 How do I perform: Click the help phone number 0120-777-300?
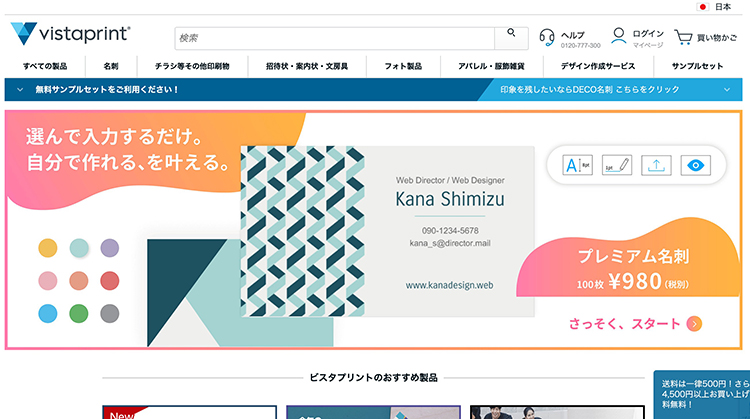(581, 45)
